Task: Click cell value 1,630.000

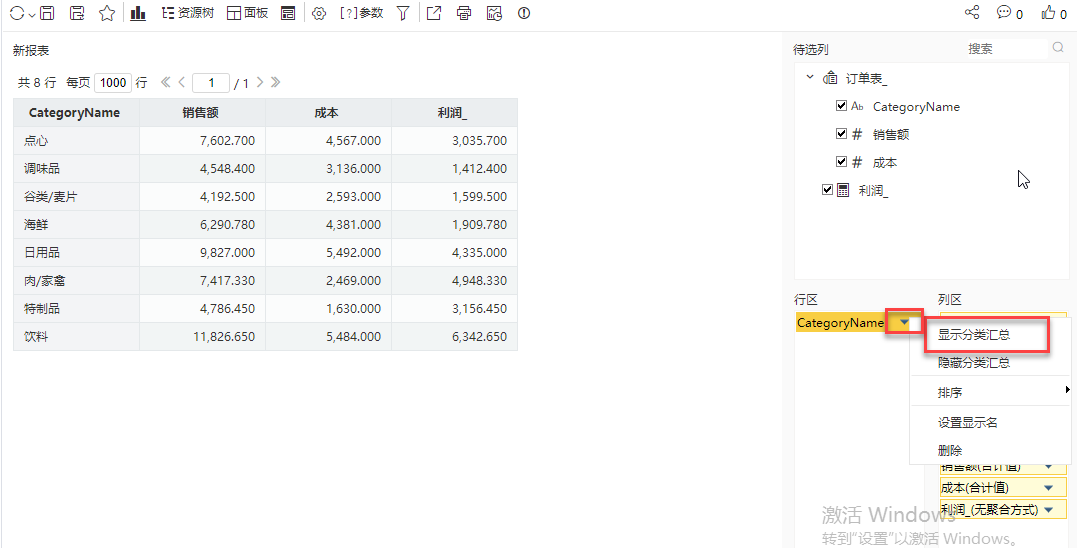Action: coord(353,308)
